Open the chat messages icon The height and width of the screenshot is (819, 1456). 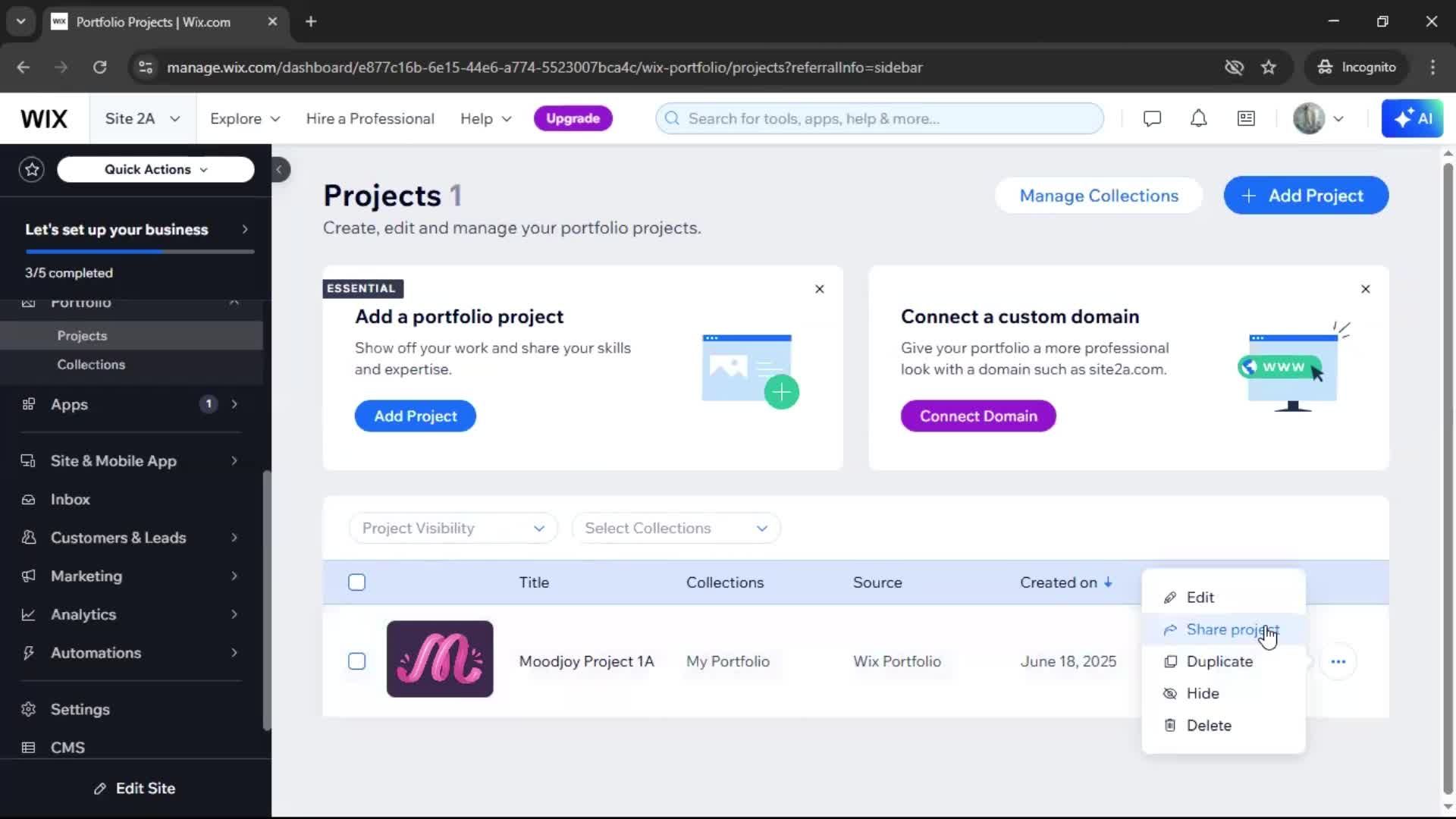[1152, 118]
